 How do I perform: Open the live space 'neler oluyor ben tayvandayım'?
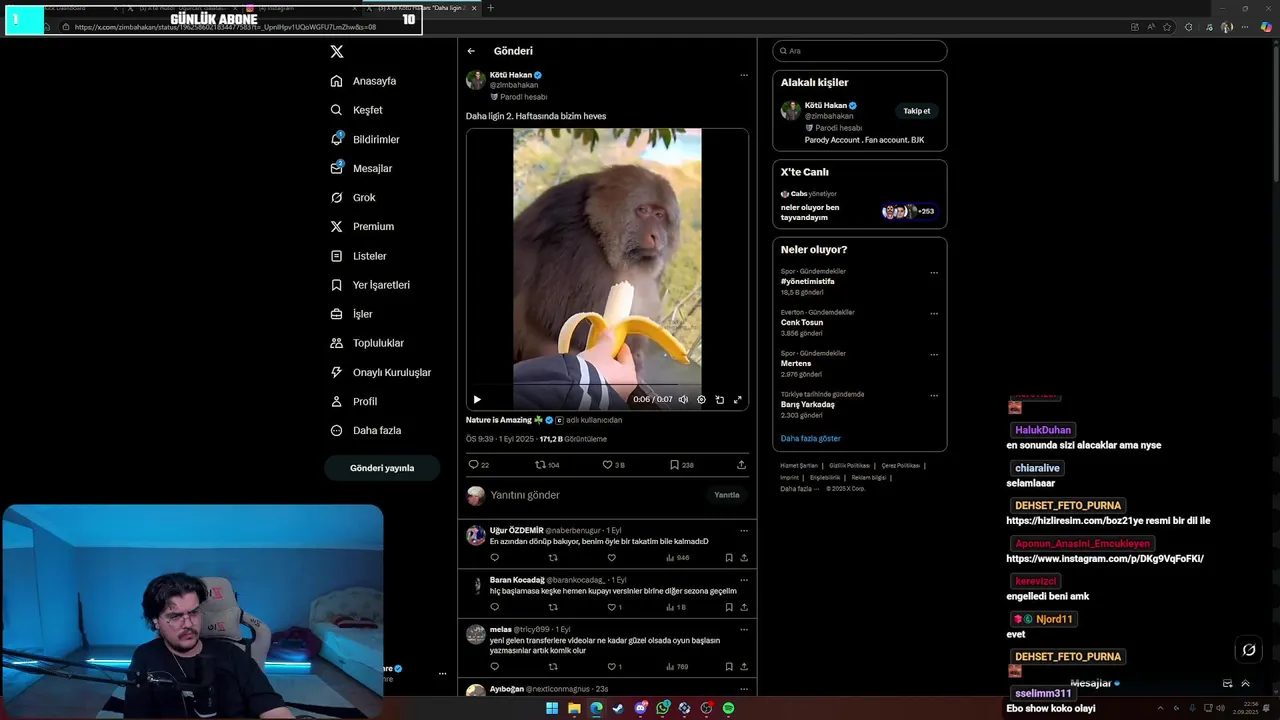pyautogui.click(x=810, y=212)
